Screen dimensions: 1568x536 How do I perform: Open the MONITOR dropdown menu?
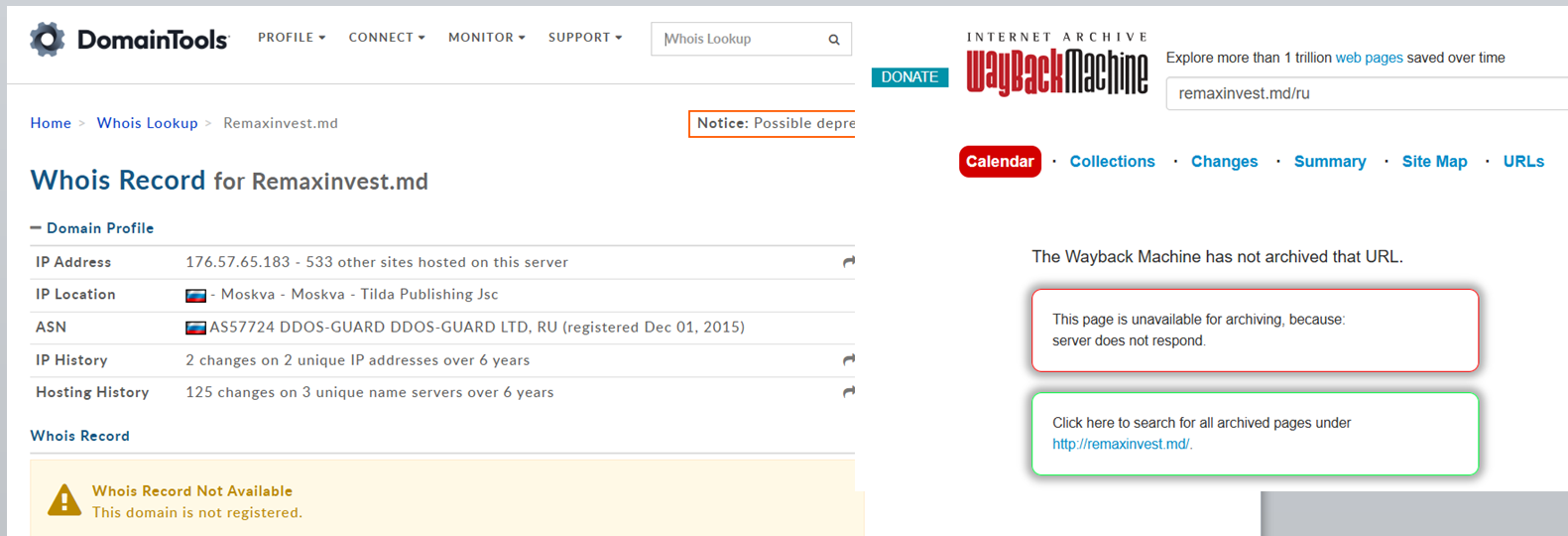(x=487, y=38)
